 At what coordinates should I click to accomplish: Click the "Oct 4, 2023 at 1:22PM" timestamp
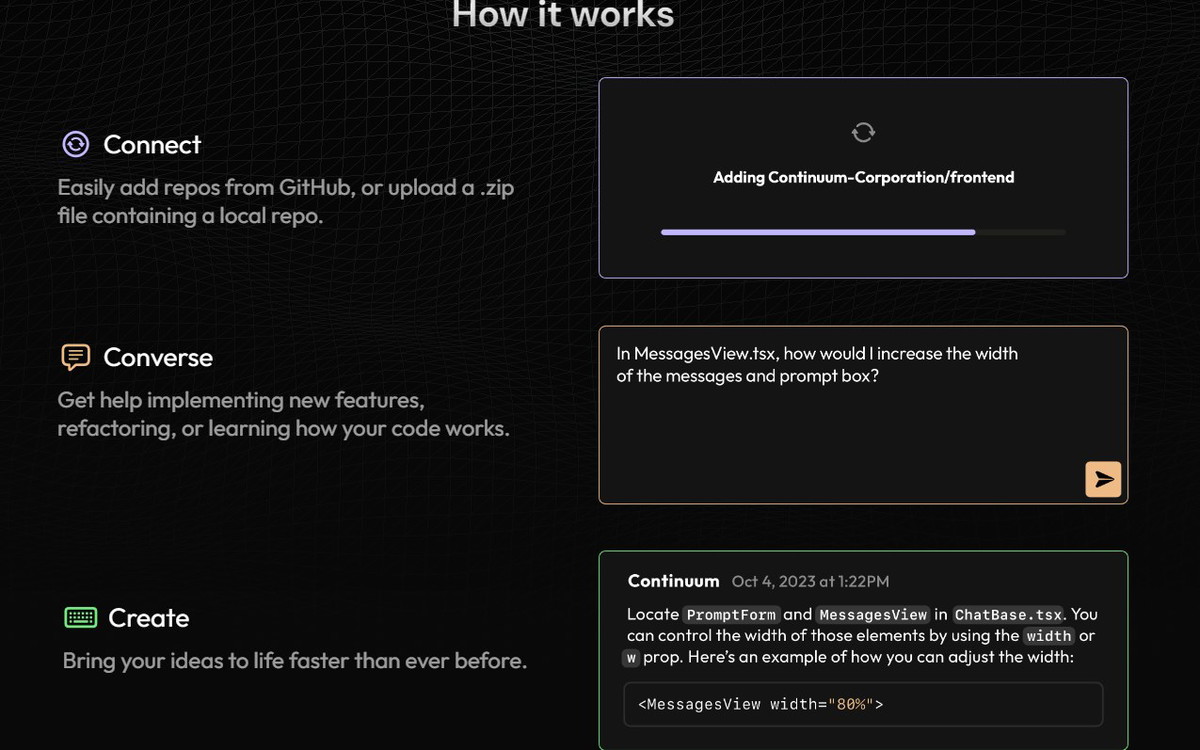pyautogui.click(x=810, y=581)
